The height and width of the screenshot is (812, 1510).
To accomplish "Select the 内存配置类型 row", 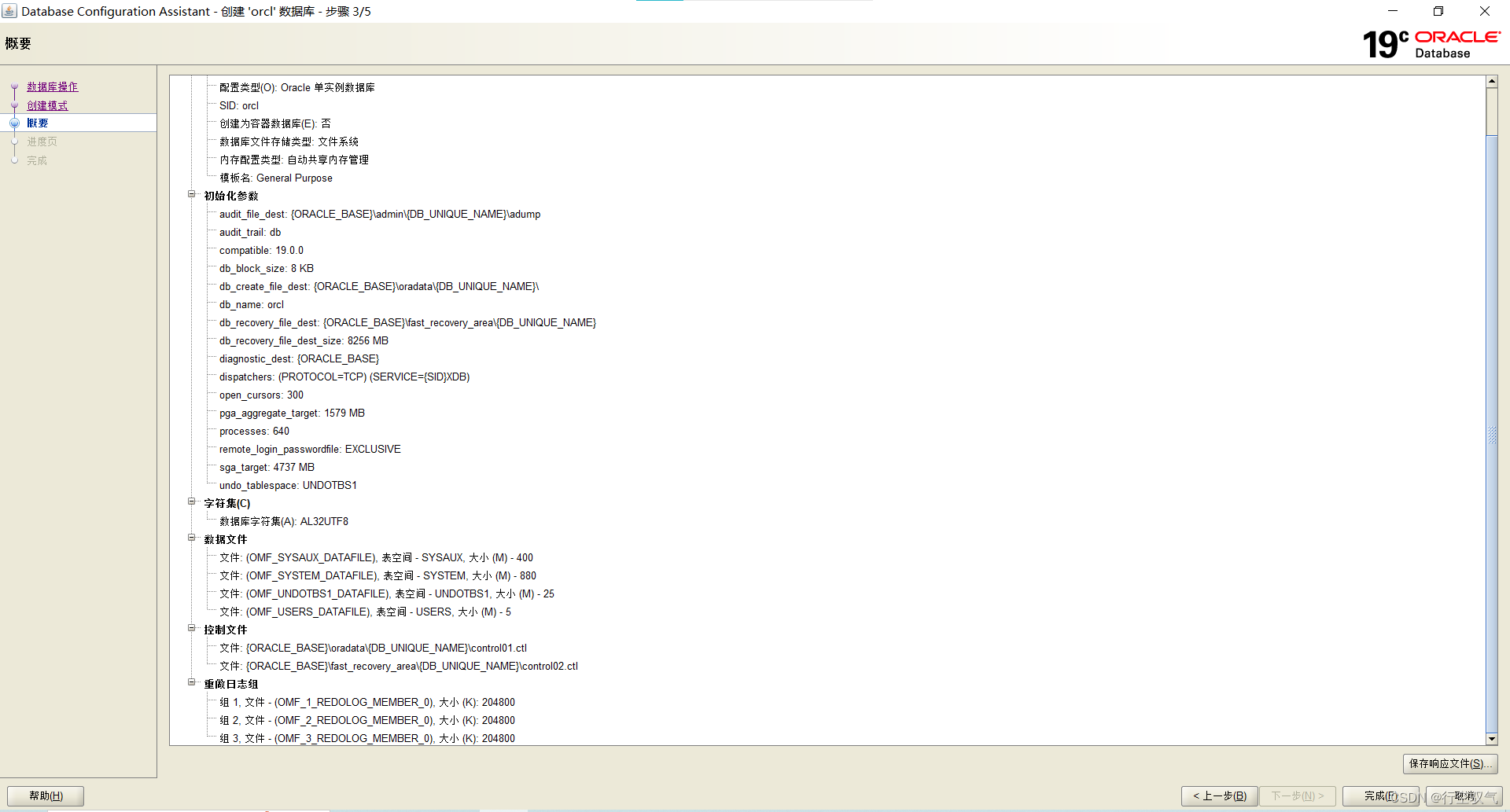I will coord(294,160).
